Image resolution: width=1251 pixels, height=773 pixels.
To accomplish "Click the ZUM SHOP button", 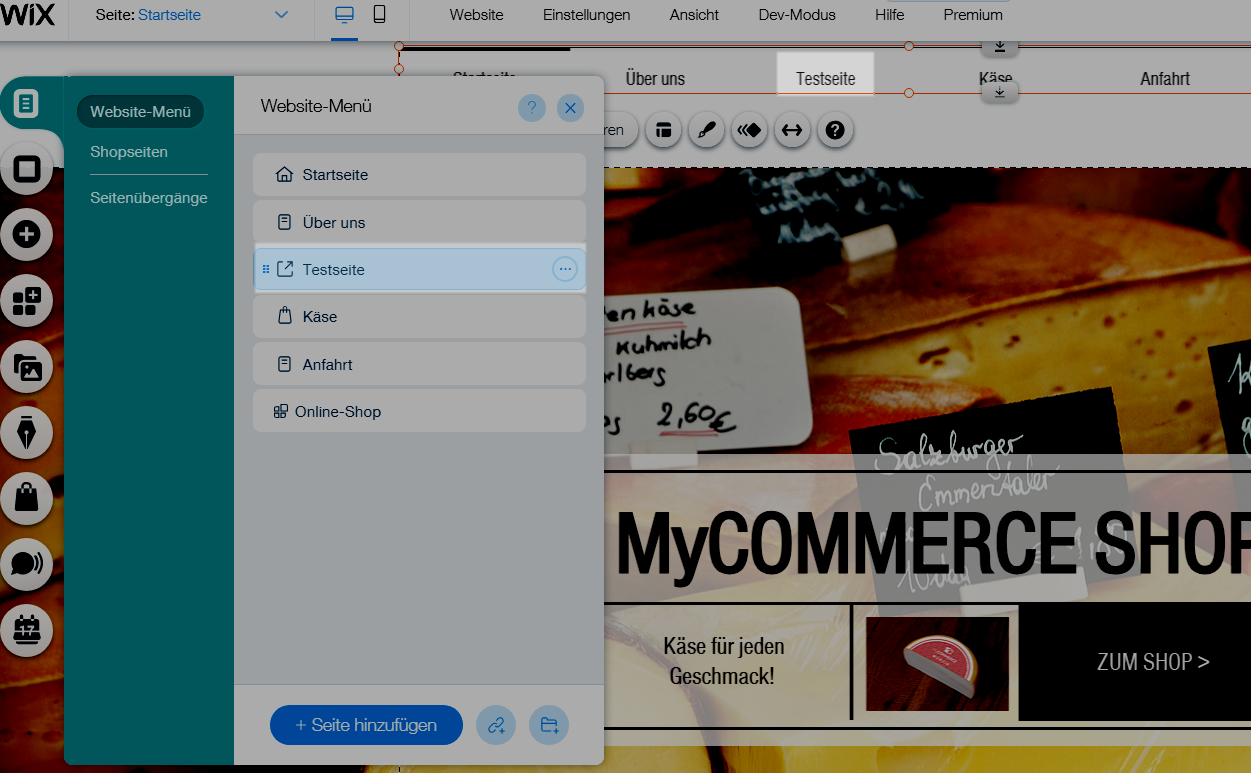I will (1153, 662).
